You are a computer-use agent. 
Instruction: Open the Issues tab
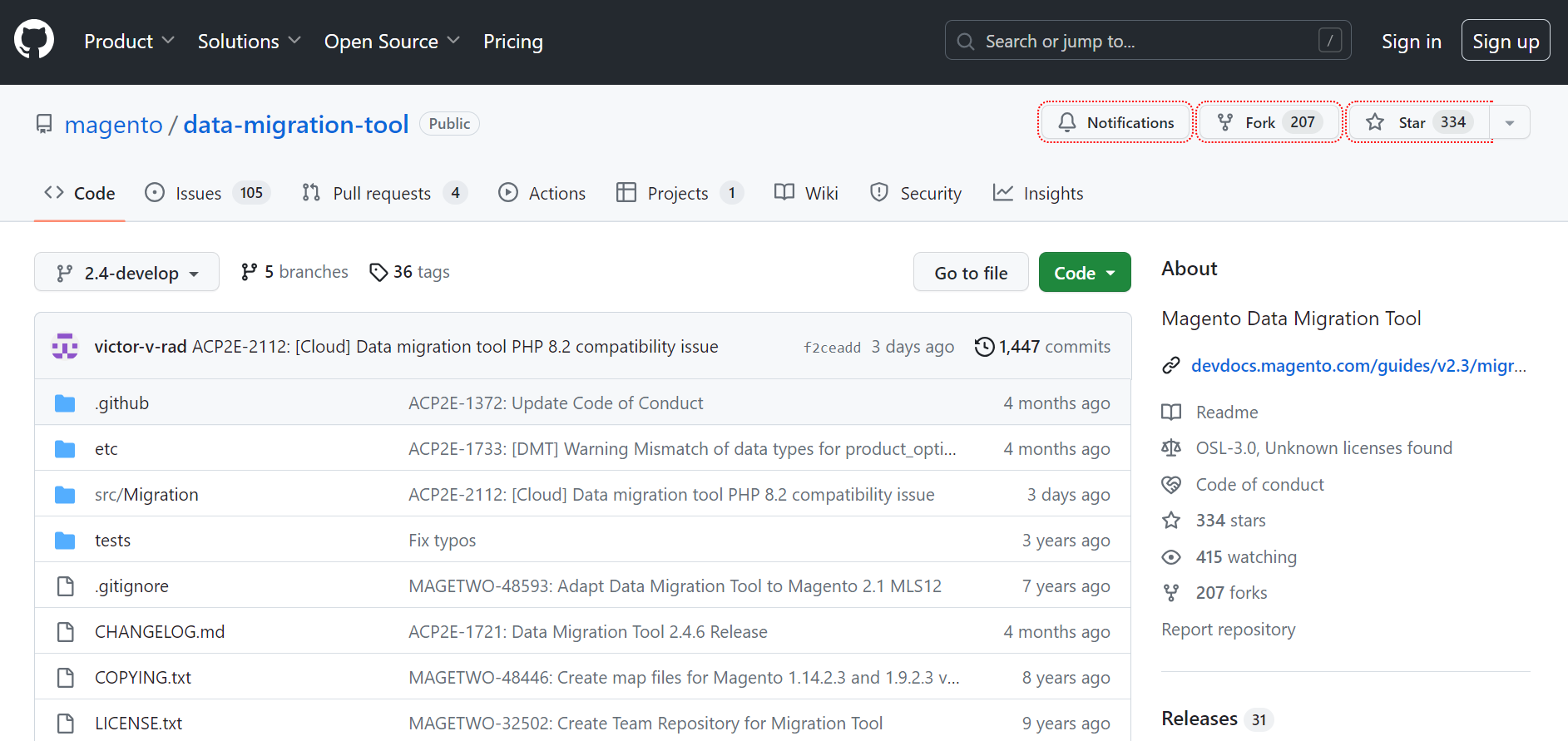click(x=207, y=193)
